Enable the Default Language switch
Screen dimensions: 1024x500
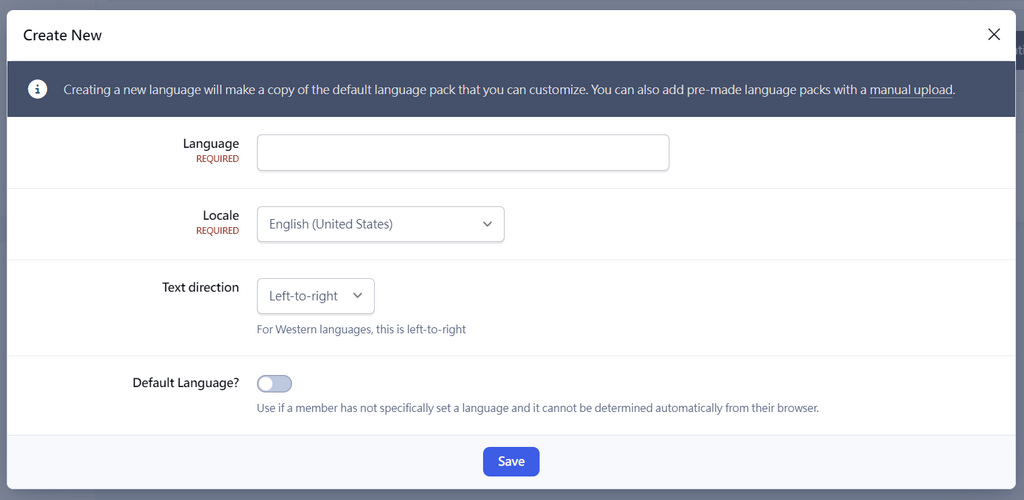coord(274,384)
